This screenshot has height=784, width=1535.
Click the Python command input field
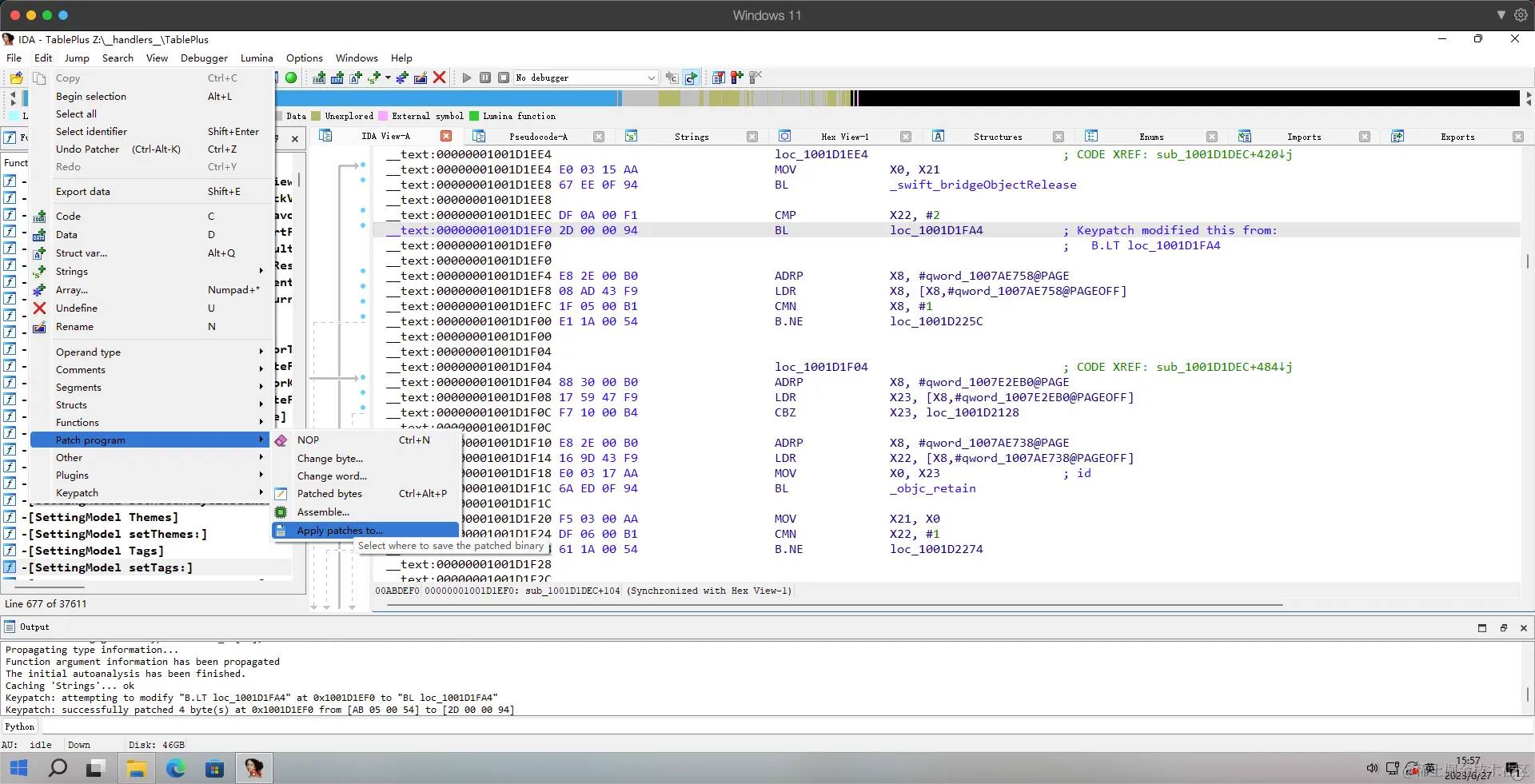pyautogui.click(x=787, y=726)
